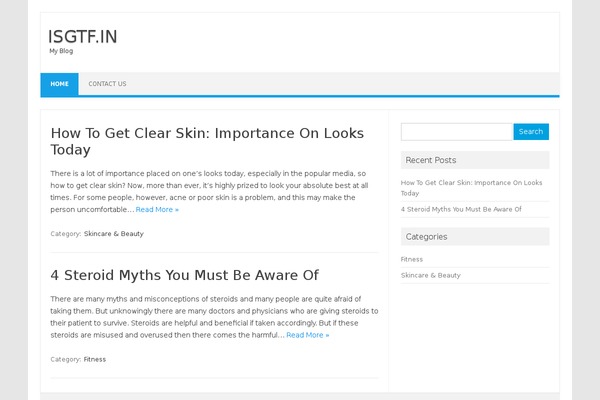Open recent post 'How To Get Clear Skin' in sidebar
The height and width of the screenshot is (400, 600).
pyautogui.click(x=471, y=188)
